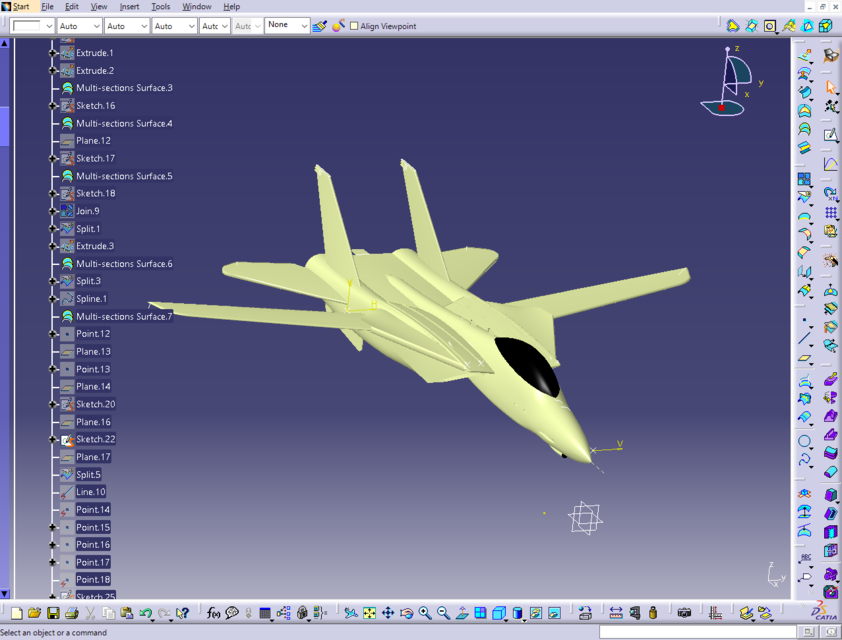Activate Fly mode navigation
842x640 pixels.
(x=350, y=611)
